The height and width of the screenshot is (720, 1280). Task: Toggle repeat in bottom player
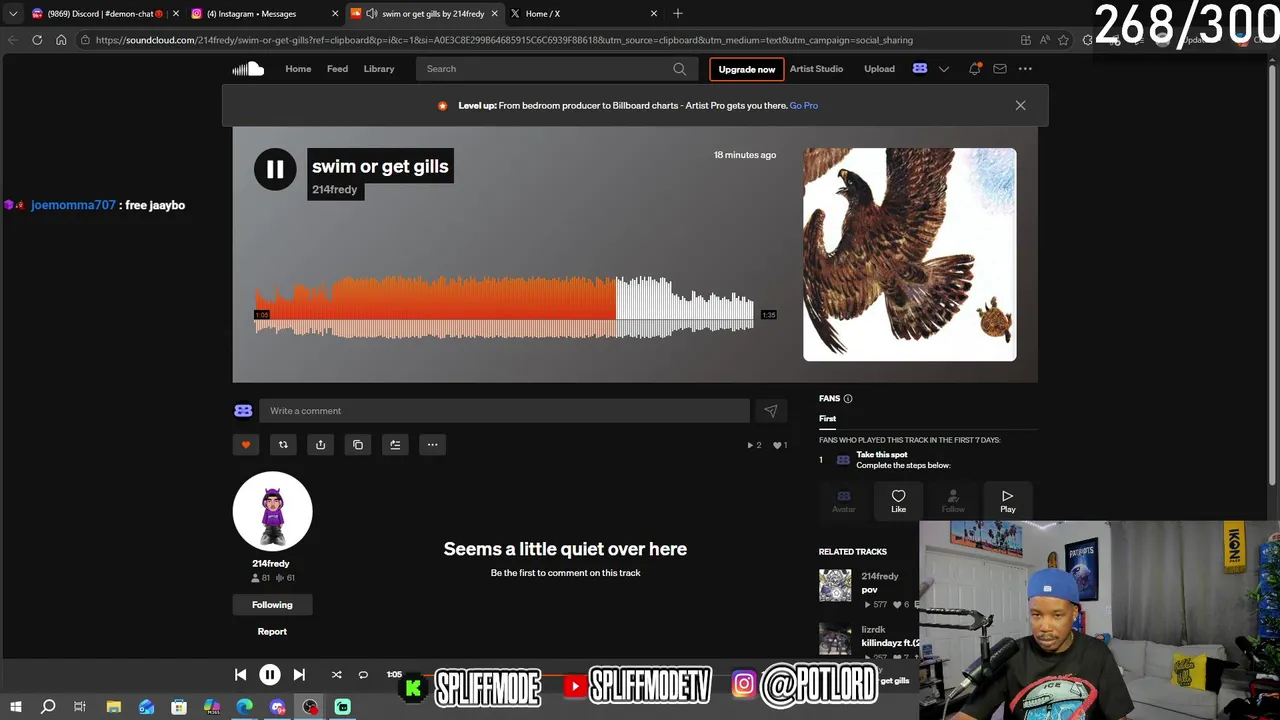coord(363,675)
